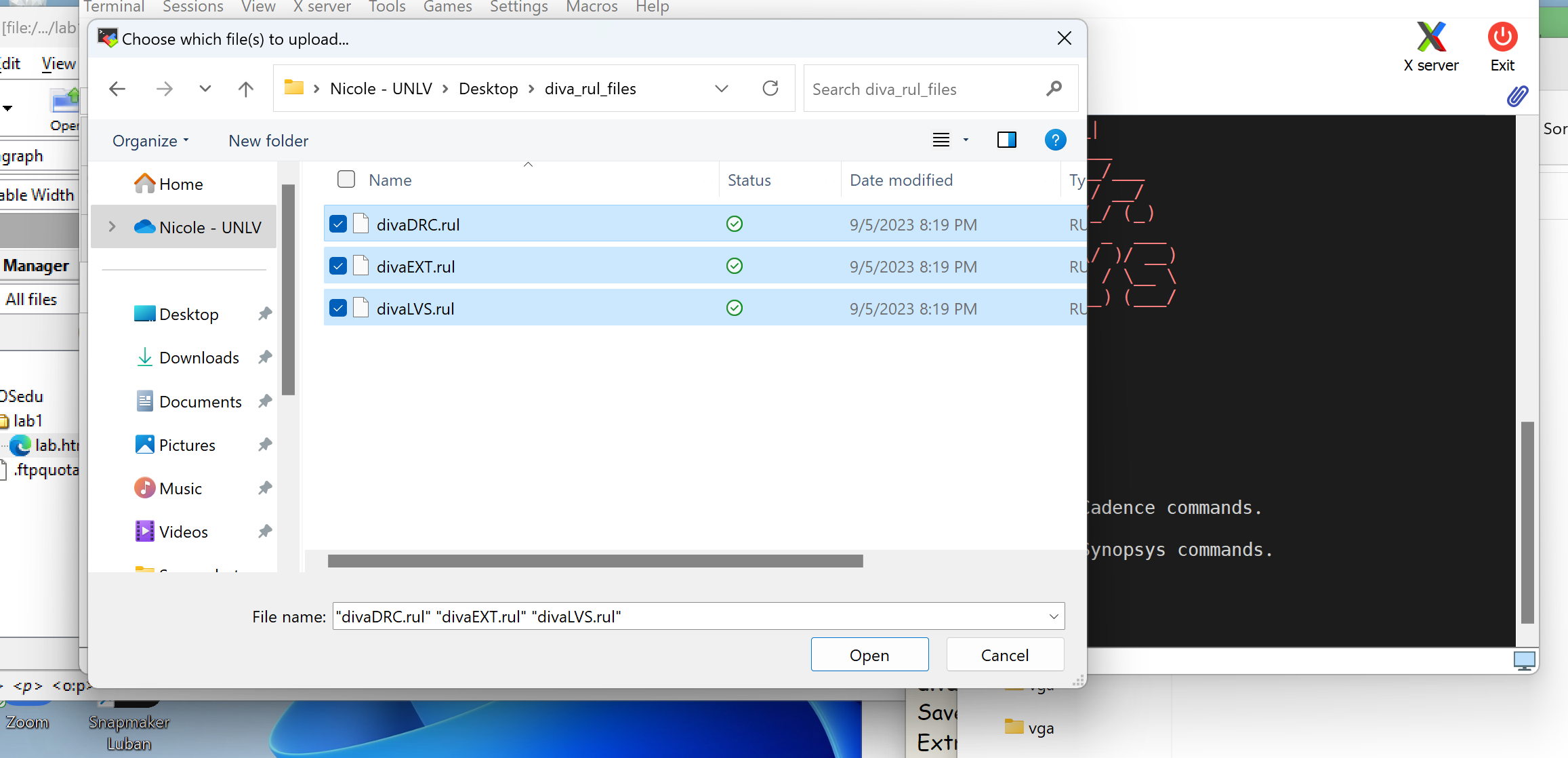
Task: Refresh the diva_rul_files folder listing
Action: 770,88
